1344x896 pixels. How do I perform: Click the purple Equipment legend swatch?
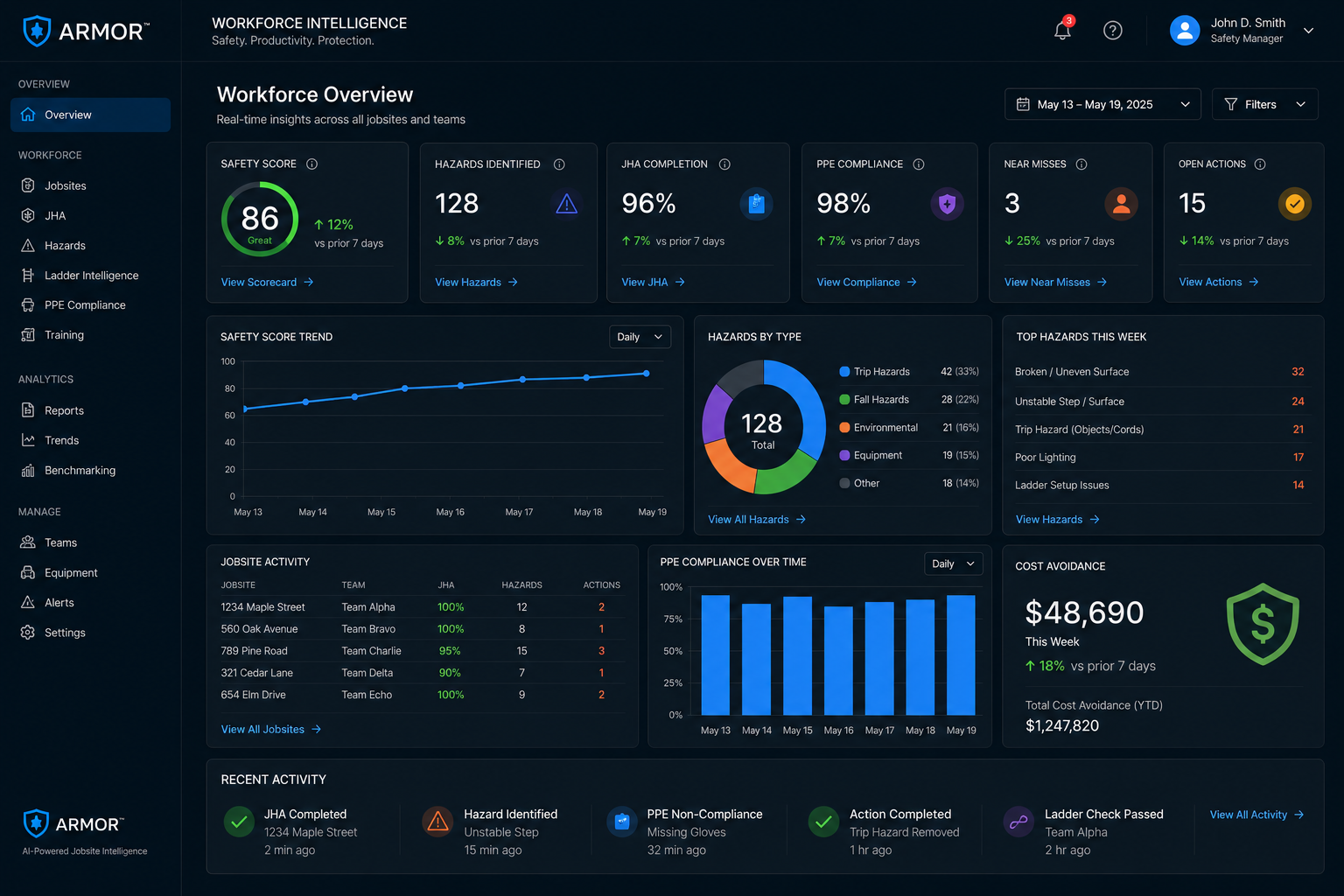pos(844,455)
